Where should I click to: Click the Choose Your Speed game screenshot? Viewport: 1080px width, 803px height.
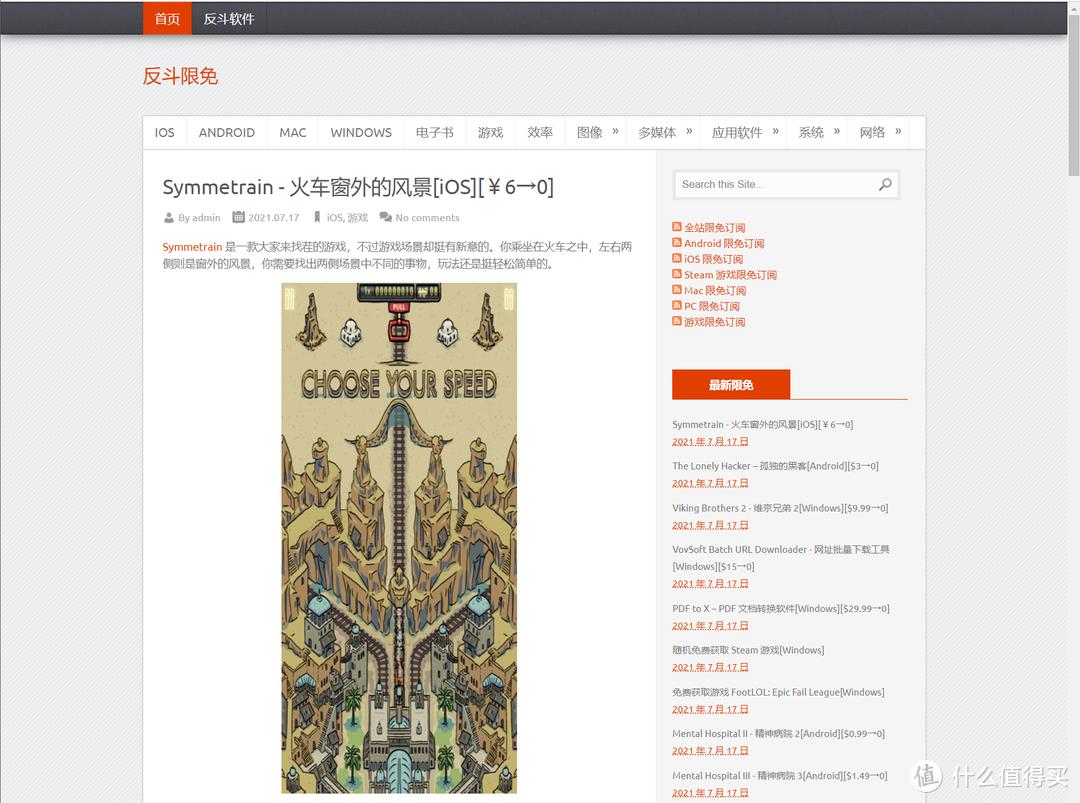pos(399,537)
